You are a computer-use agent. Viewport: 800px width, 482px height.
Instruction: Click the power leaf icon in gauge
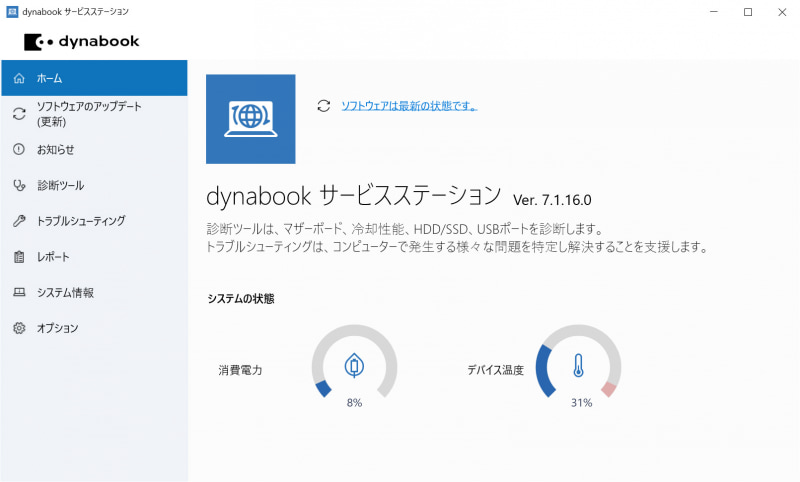354,366
